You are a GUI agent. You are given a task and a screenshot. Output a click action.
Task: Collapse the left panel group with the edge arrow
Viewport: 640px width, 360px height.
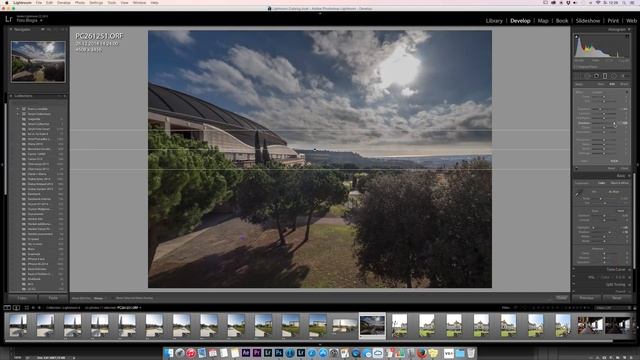coord(2,165)
